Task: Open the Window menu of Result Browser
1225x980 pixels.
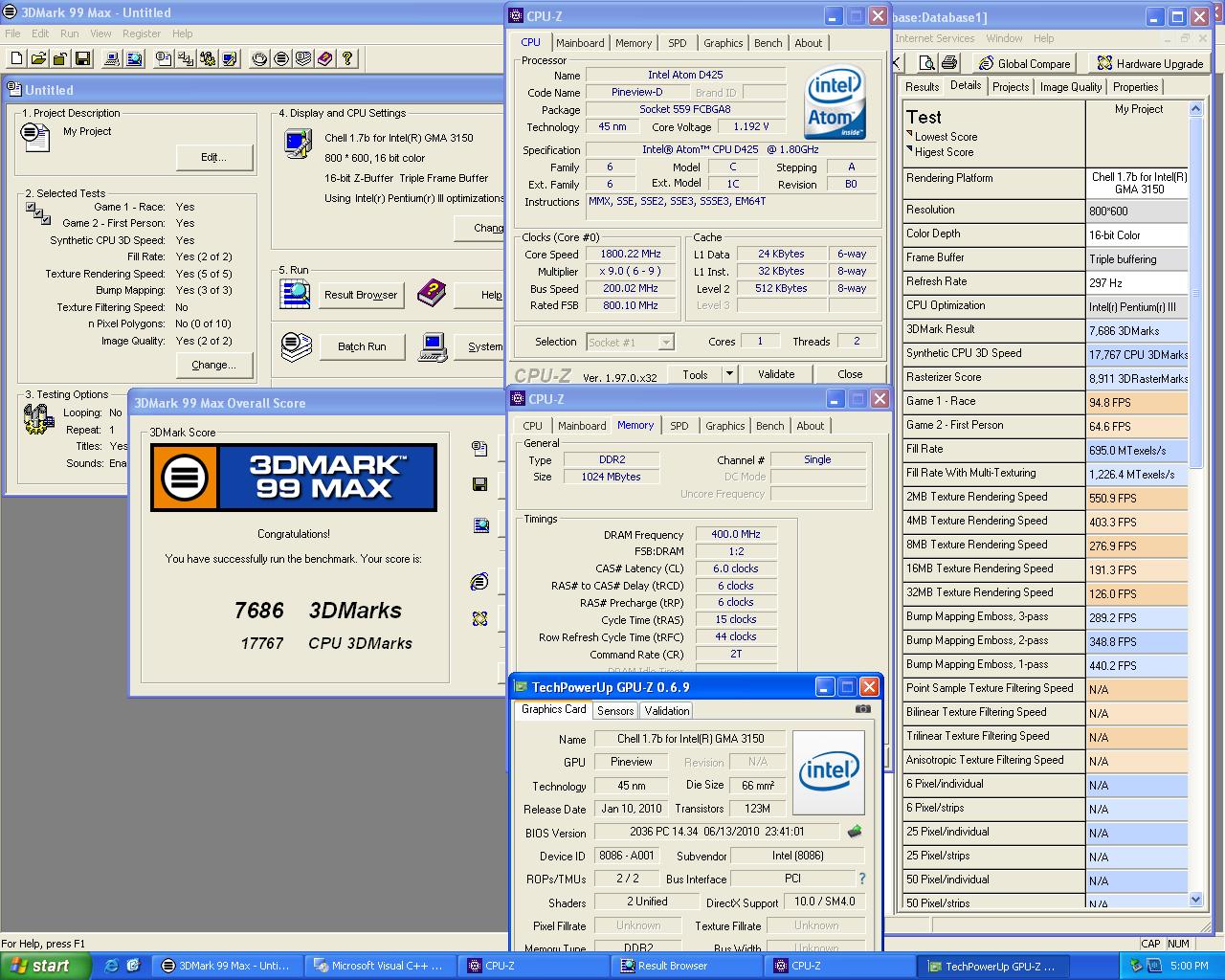Action: 1004,38
